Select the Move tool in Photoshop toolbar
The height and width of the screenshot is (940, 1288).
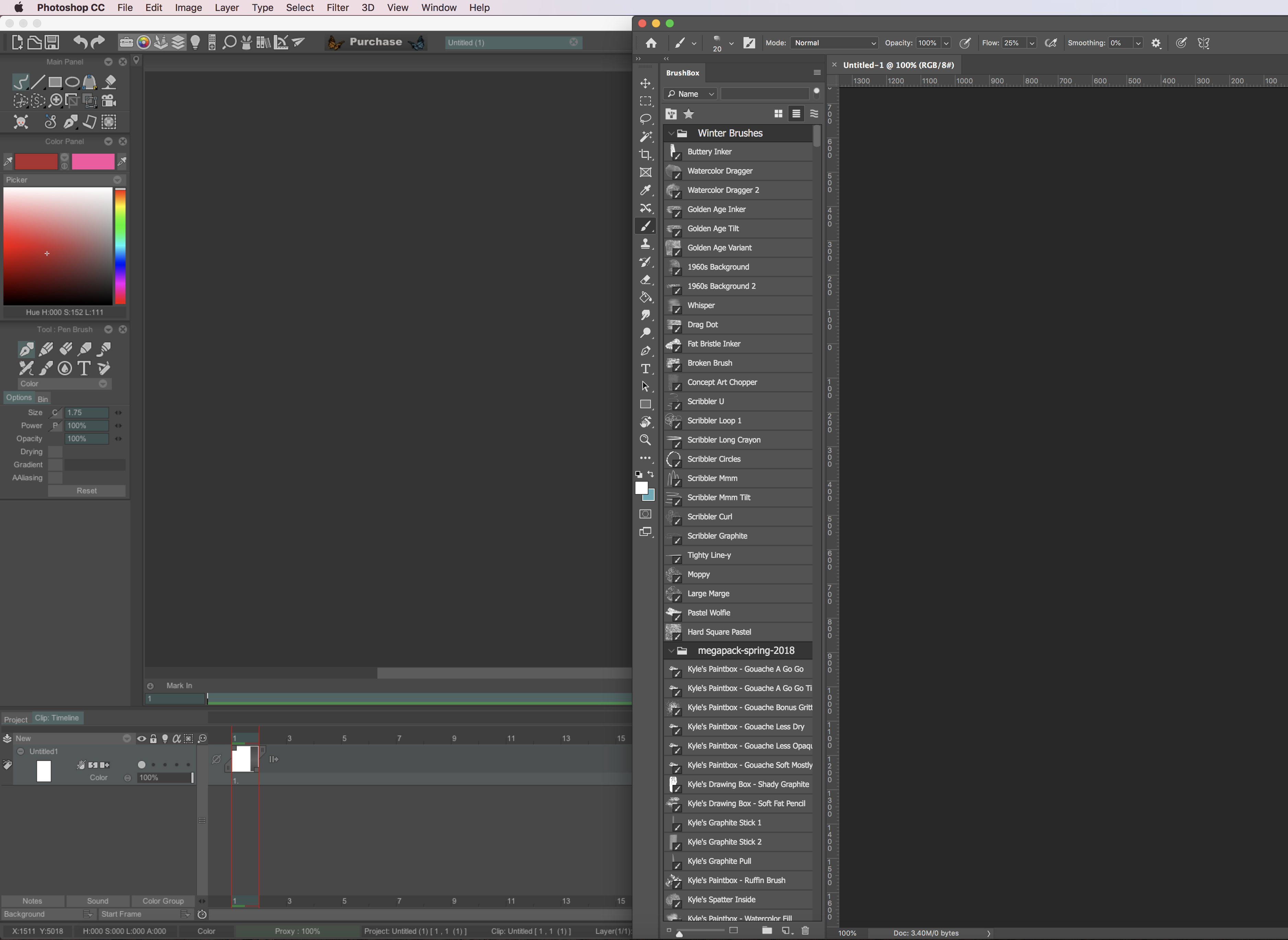click(x=645, y=84)
